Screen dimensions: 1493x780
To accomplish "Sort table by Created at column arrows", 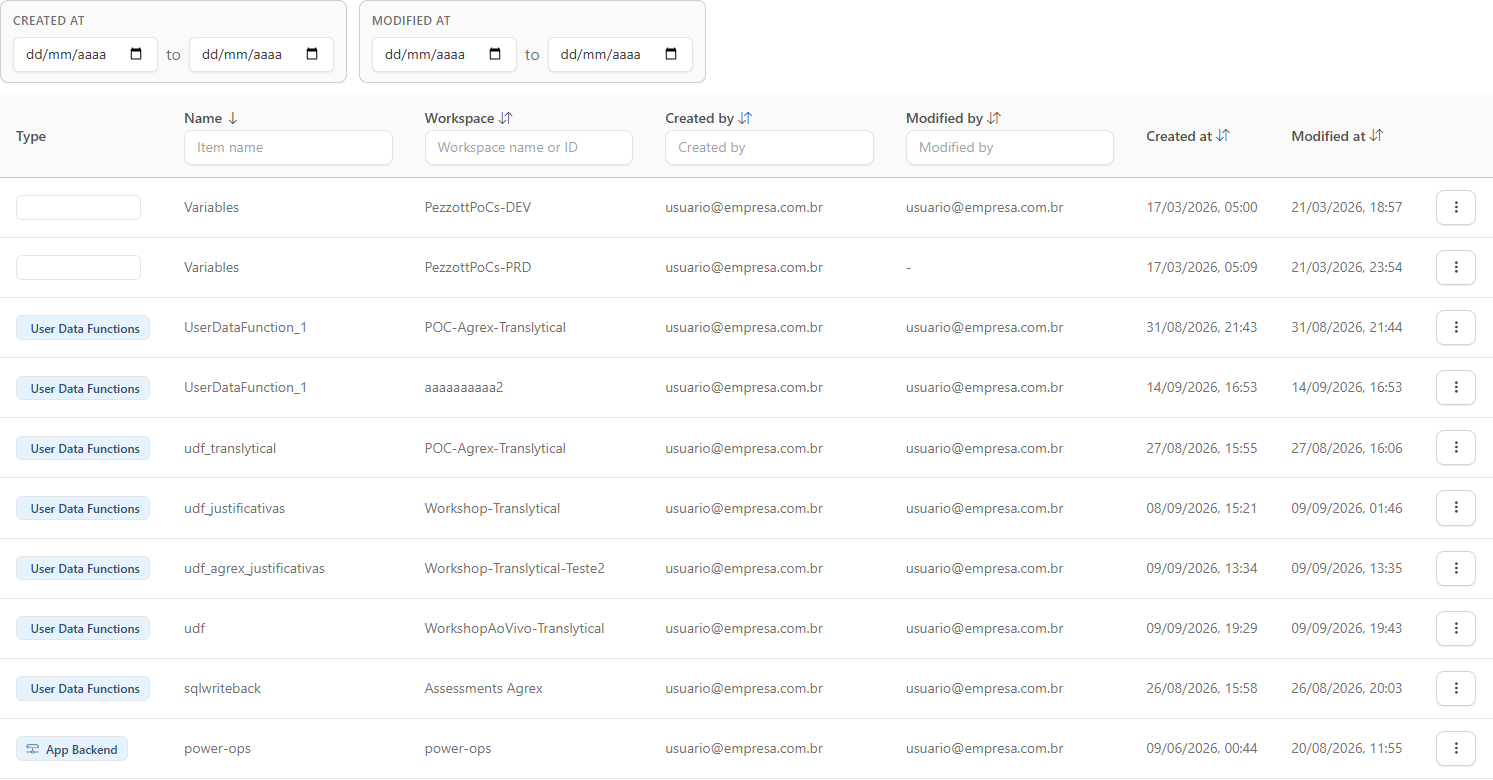I will (x=1223, y=136).
